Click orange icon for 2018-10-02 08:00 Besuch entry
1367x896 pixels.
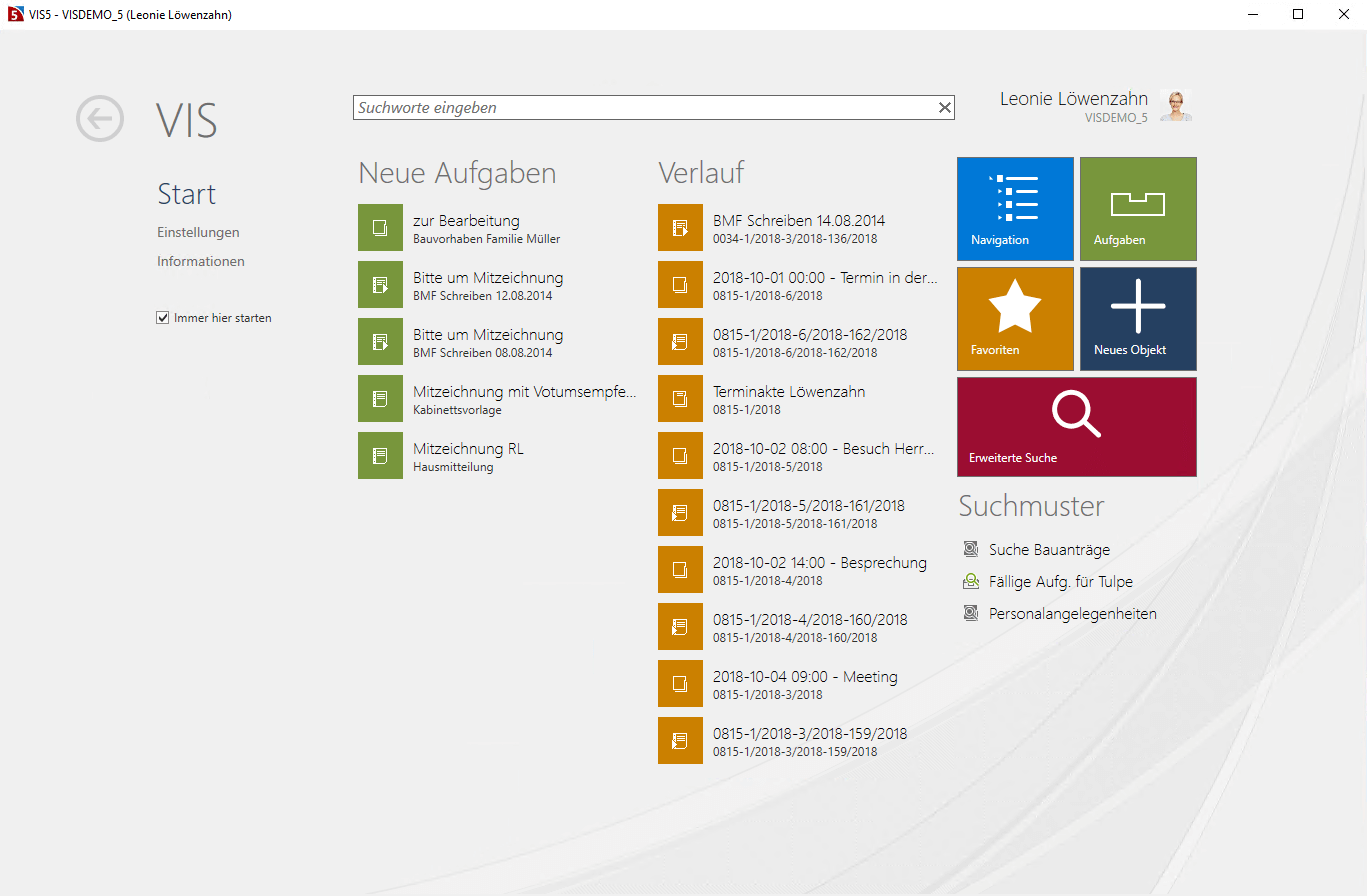[x=680, y=455]
